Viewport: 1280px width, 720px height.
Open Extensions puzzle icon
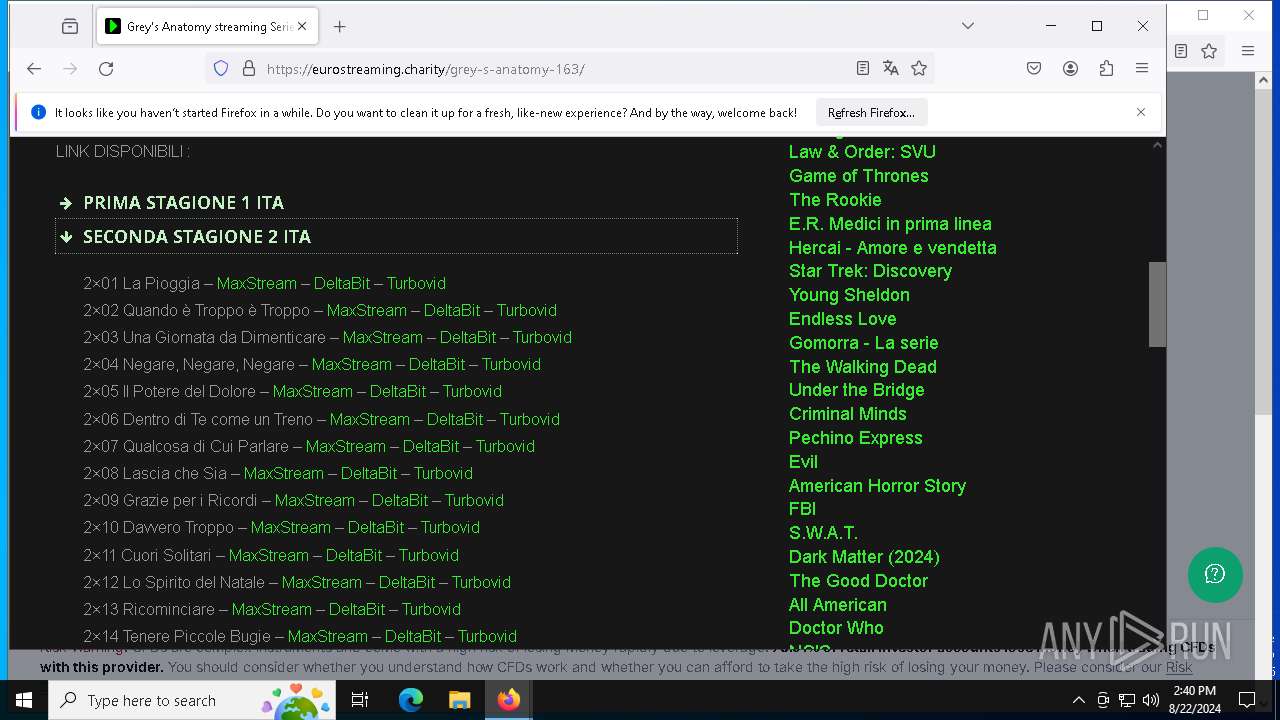pyautogui.click(x=1106, y=69)
